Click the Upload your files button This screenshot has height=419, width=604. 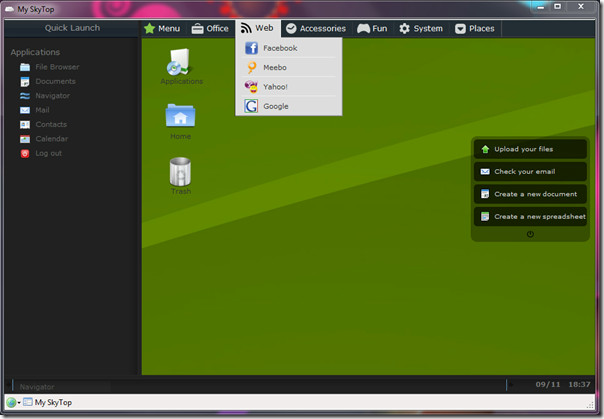530,149
